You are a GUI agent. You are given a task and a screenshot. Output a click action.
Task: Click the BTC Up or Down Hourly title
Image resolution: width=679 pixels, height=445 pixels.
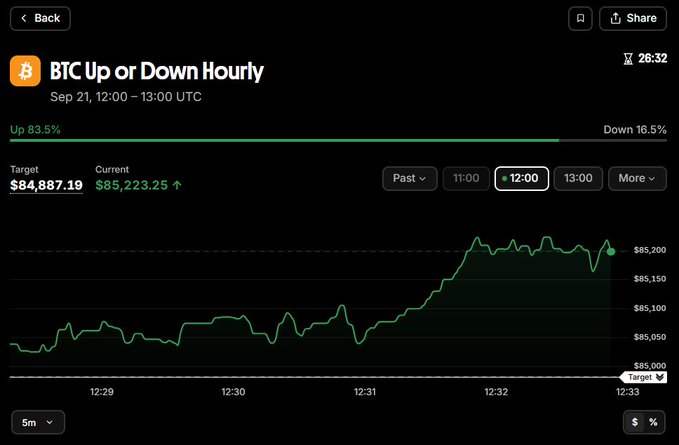point(157,71)
